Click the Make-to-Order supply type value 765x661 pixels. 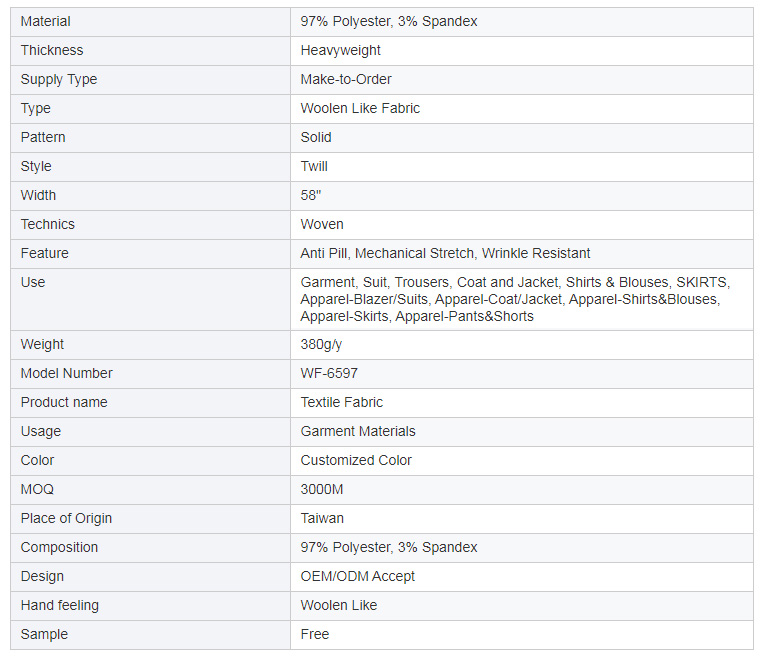346,79
